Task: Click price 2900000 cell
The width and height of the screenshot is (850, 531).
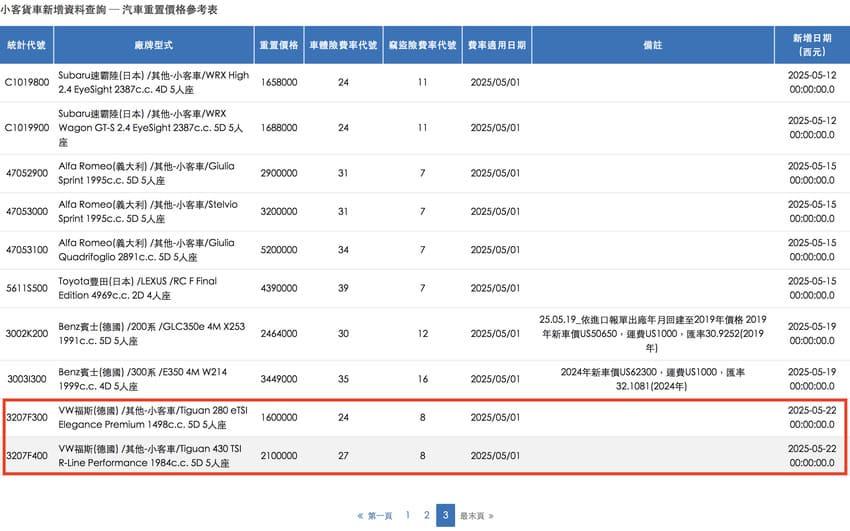Action: pos(279,173)
